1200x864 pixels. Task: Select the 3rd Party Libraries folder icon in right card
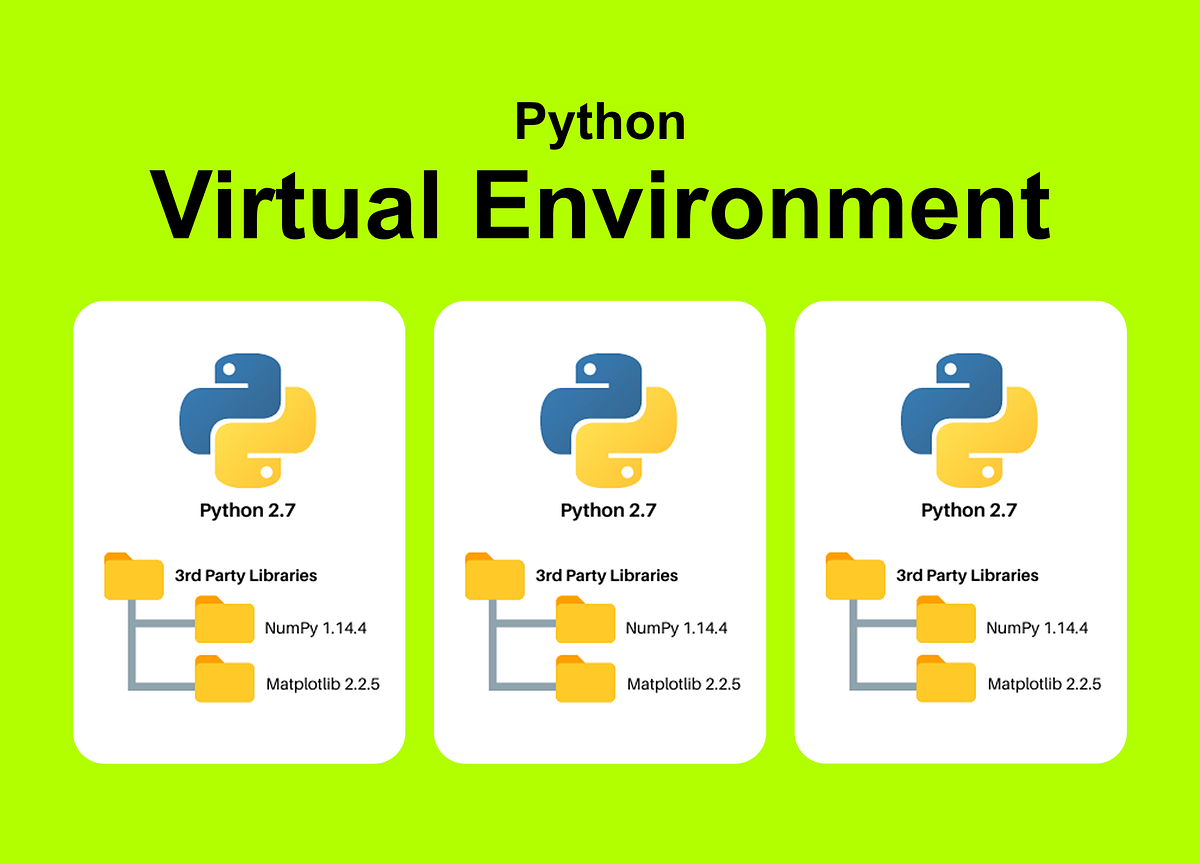[x=855, y=576]
